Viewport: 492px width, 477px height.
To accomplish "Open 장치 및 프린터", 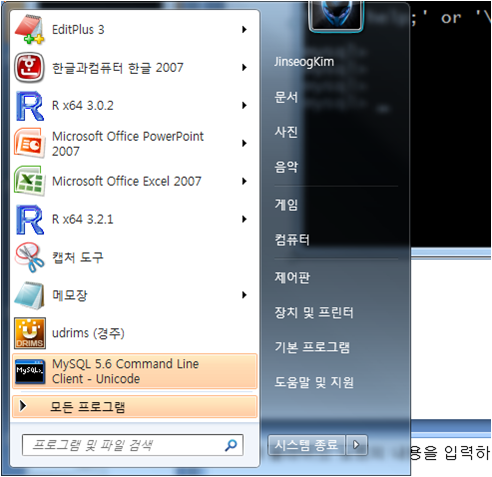I will (x=314, y=312).
